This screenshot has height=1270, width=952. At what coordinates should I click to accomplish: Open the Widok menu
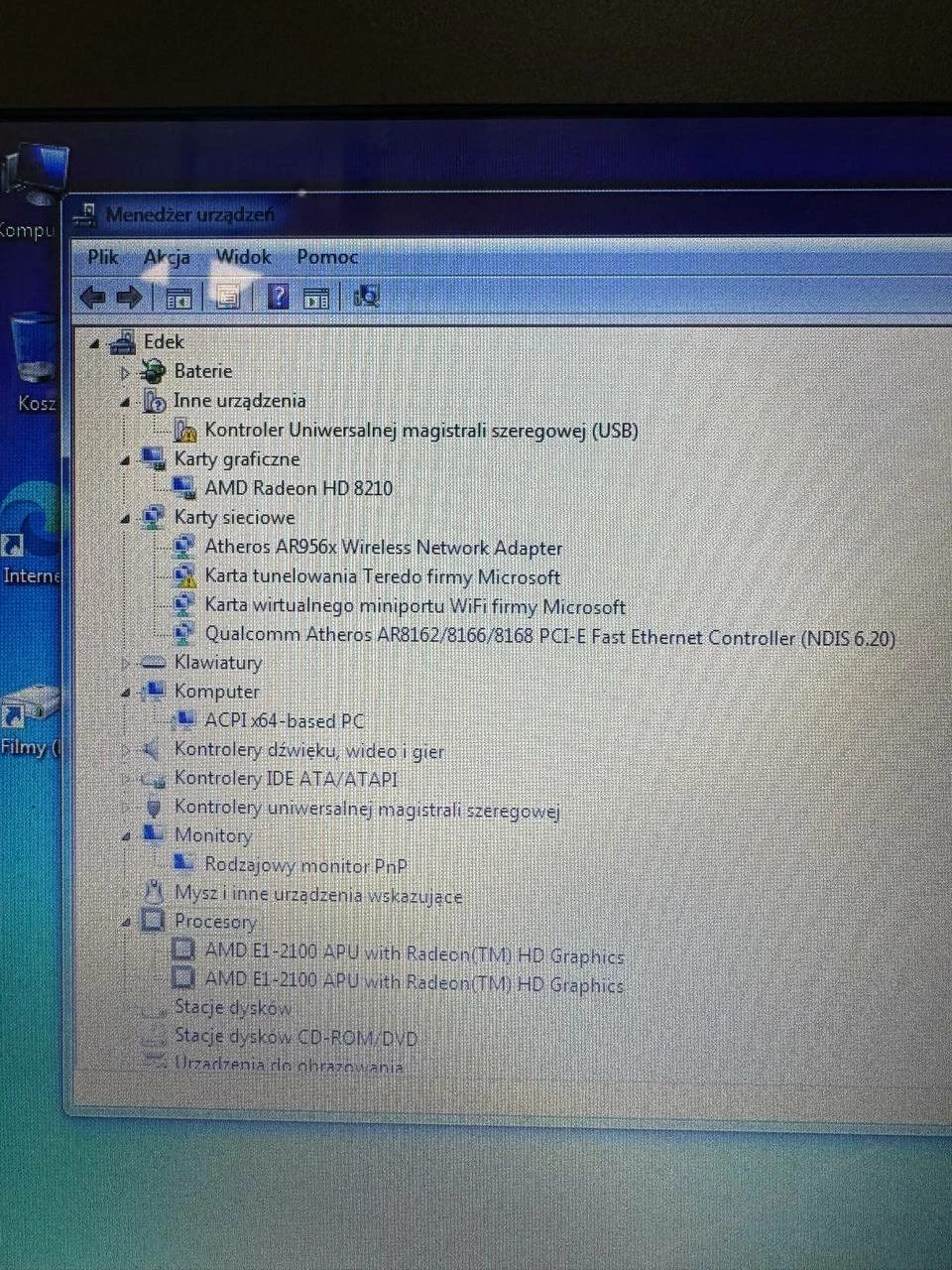243,257
